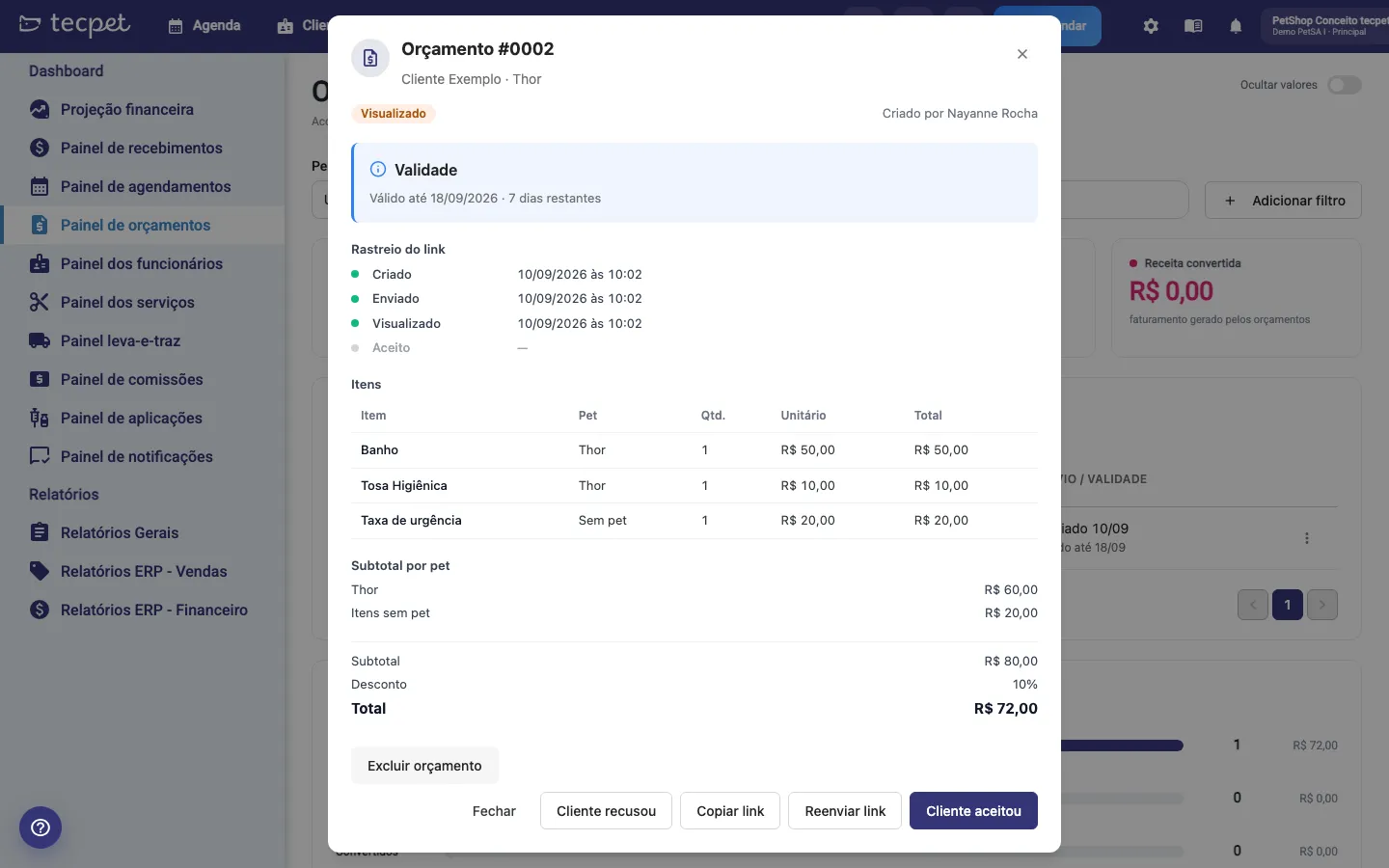Click the budget document icon in modal header
This screenshot has height=868, width=1389.
point(370,59)
